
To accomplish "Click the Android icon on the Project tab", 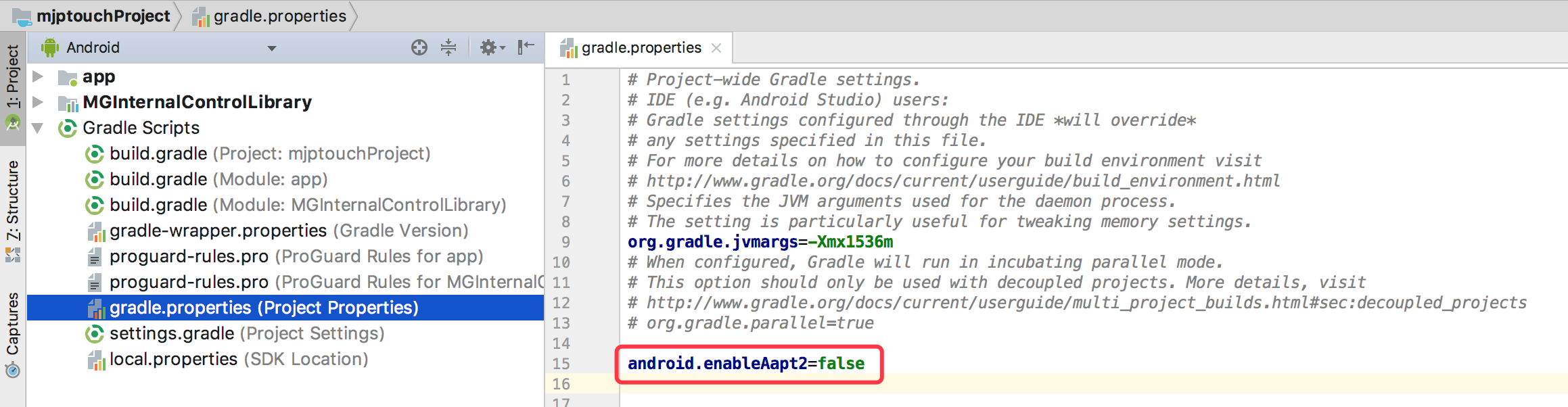I will (x=13, y=123).
